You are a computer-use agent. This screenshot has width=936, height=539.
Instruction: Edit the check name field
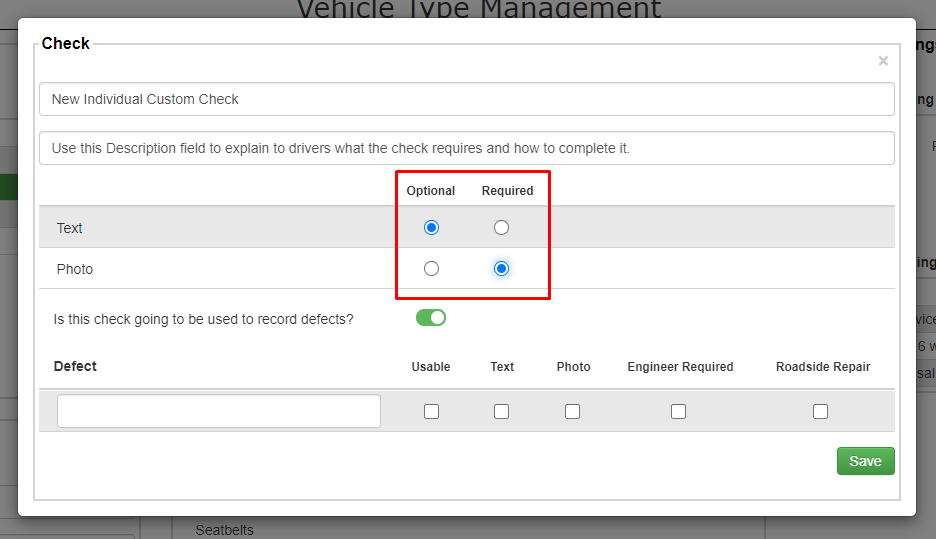(x=467, y=99)
